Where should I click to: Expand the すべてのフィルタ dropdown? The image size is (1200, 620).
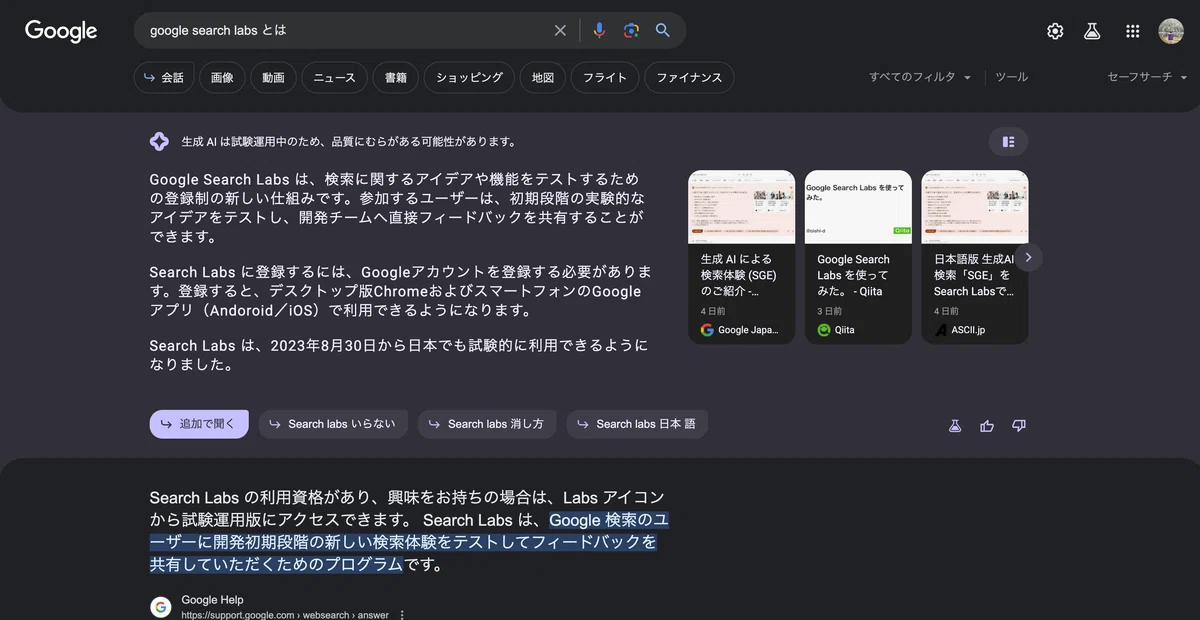[x=920, y=77]
